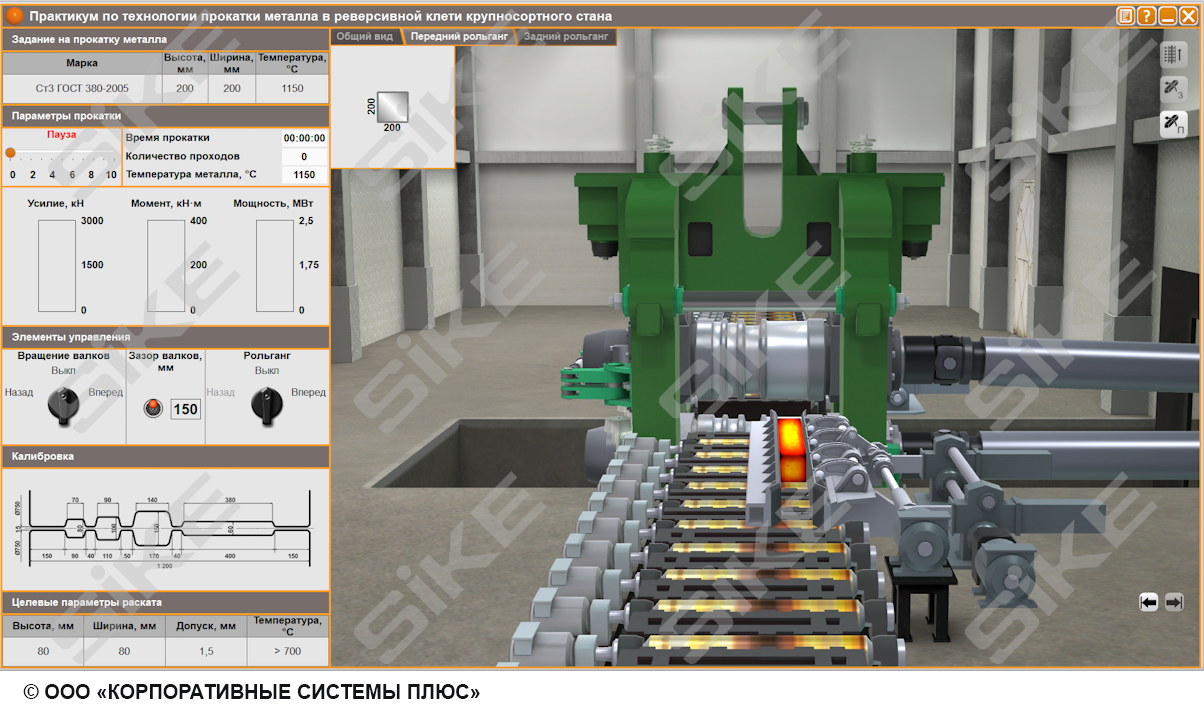Image resolution: width=1204 pixels, height=714 pixels.
Task: Open the report document icon in title bar
Action: pos(1125,16)
